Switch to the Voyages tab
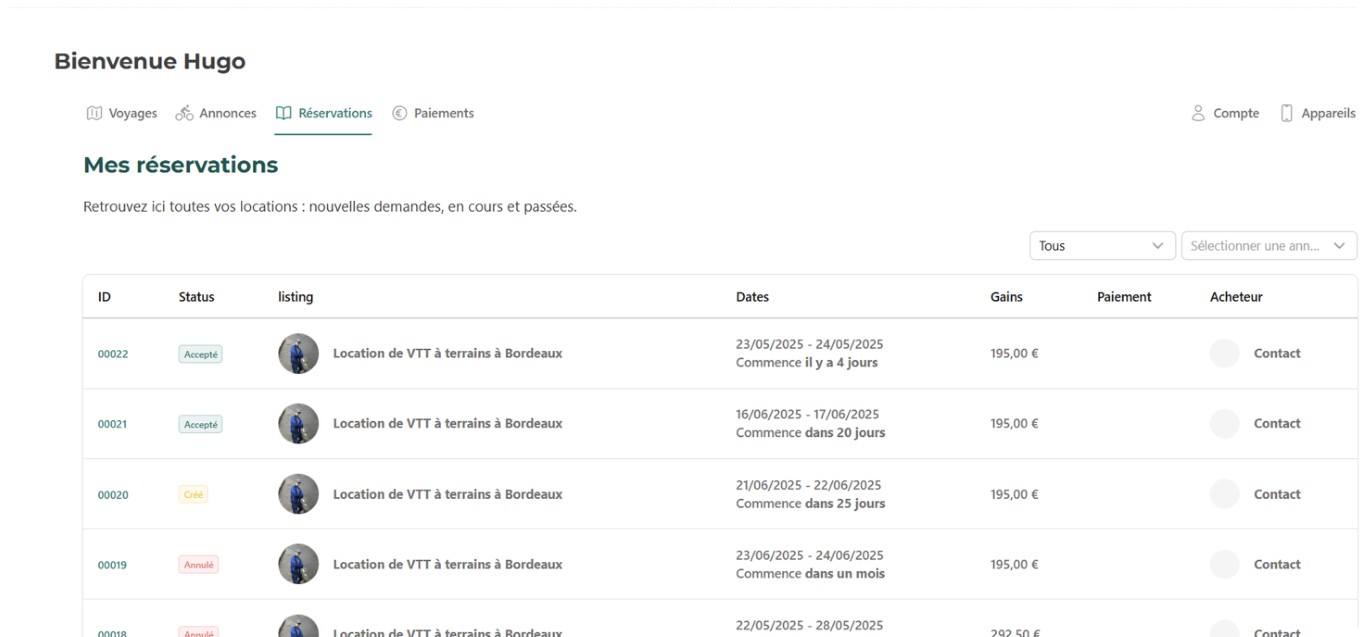 click(132, 114)
